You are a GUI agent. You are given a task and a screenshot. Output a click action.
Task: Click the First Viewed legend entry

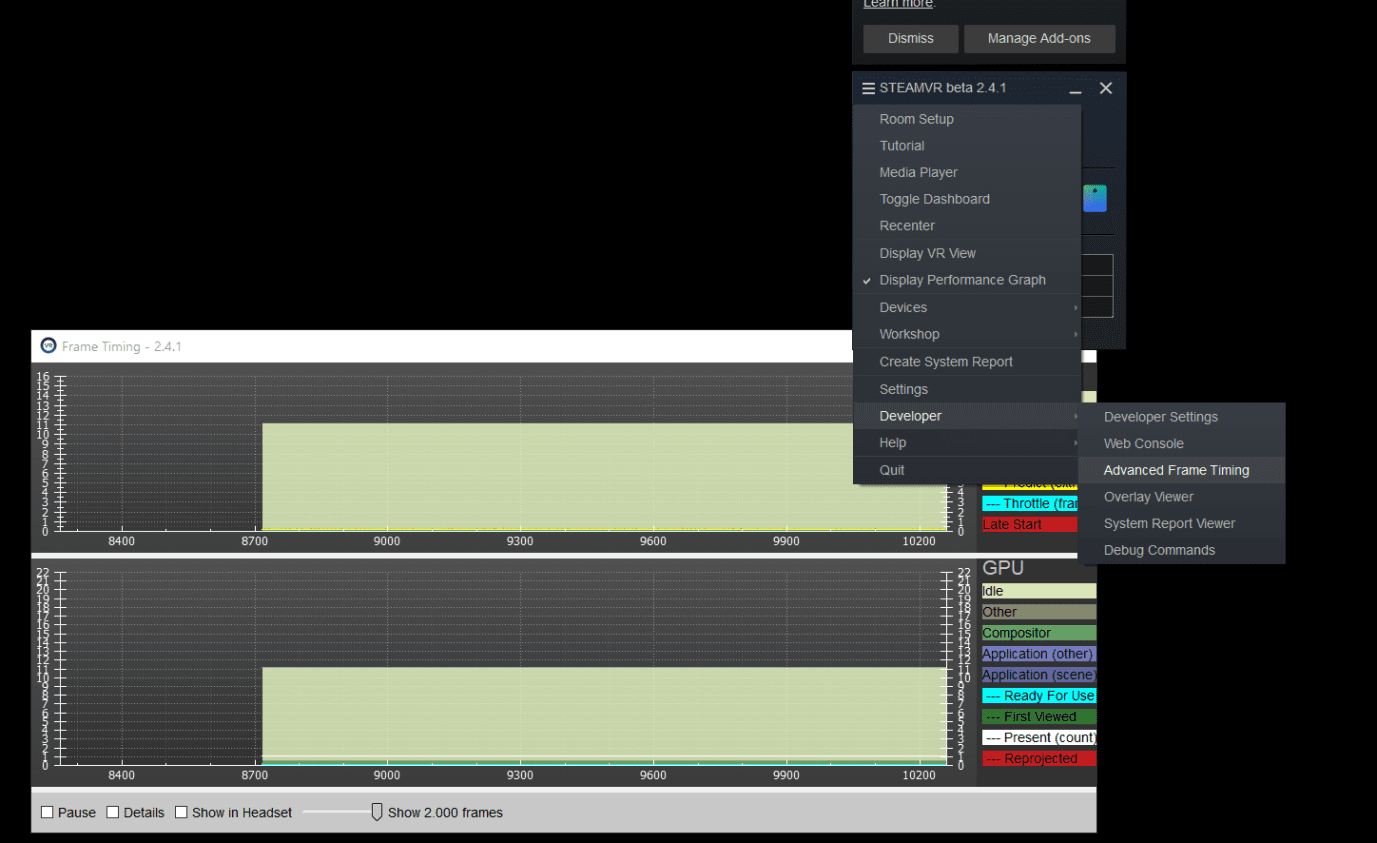(x=1039, y=717)
